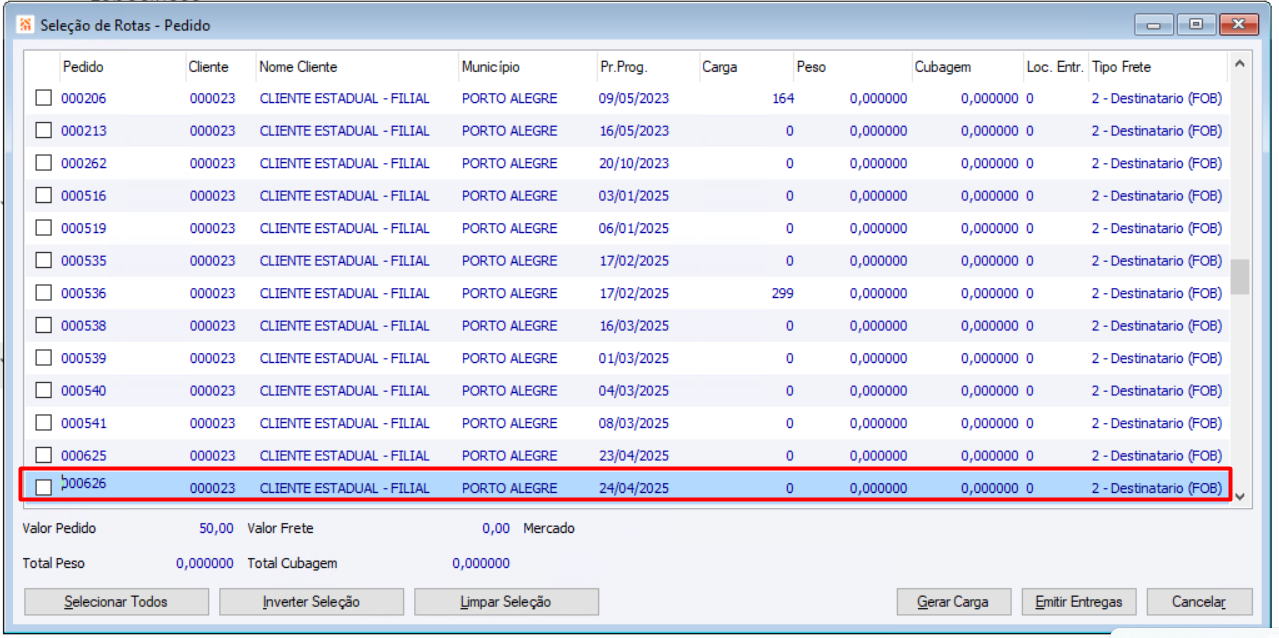
Task: Tick the checkbox for pedido 000519
Action: [x=43, y=228]
